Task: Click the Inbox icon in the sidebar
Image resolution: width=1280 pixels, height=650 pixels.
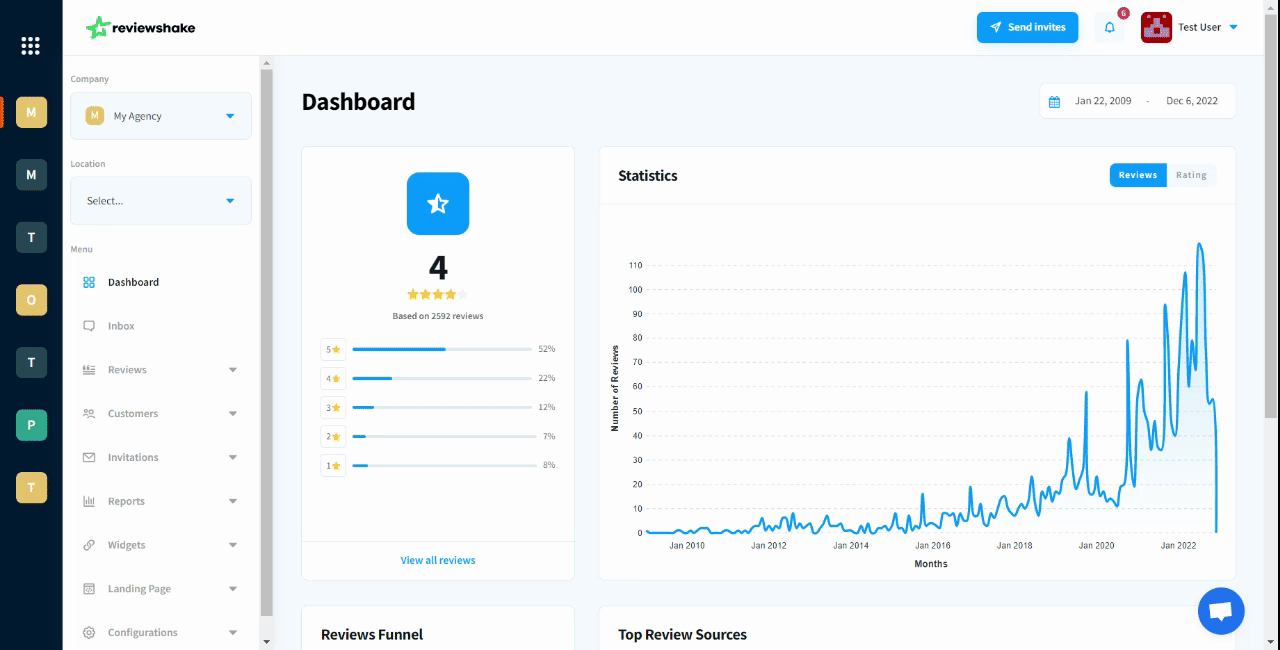Action: point(89,326)
